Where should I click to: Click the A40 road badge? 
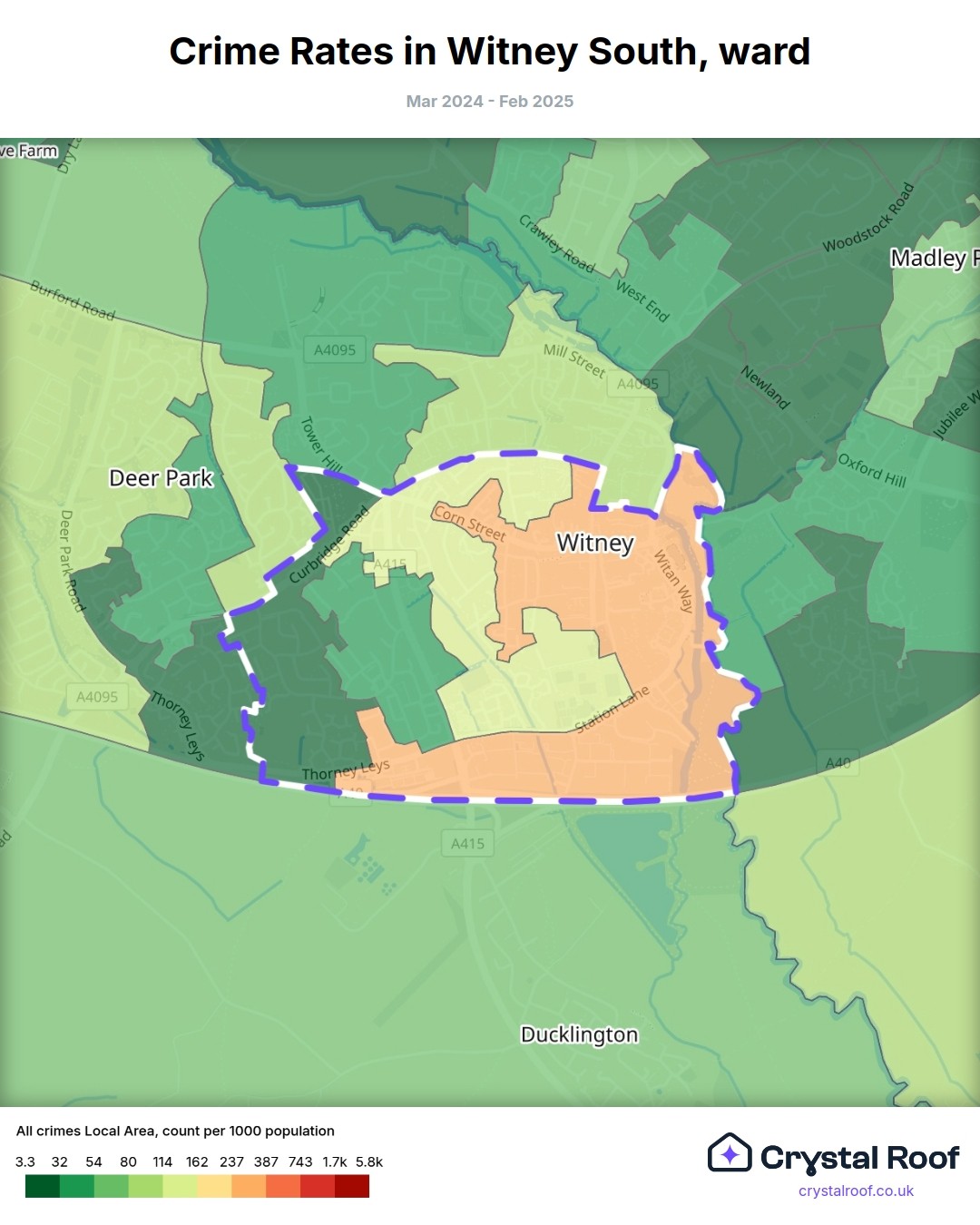tap(838, 763)
